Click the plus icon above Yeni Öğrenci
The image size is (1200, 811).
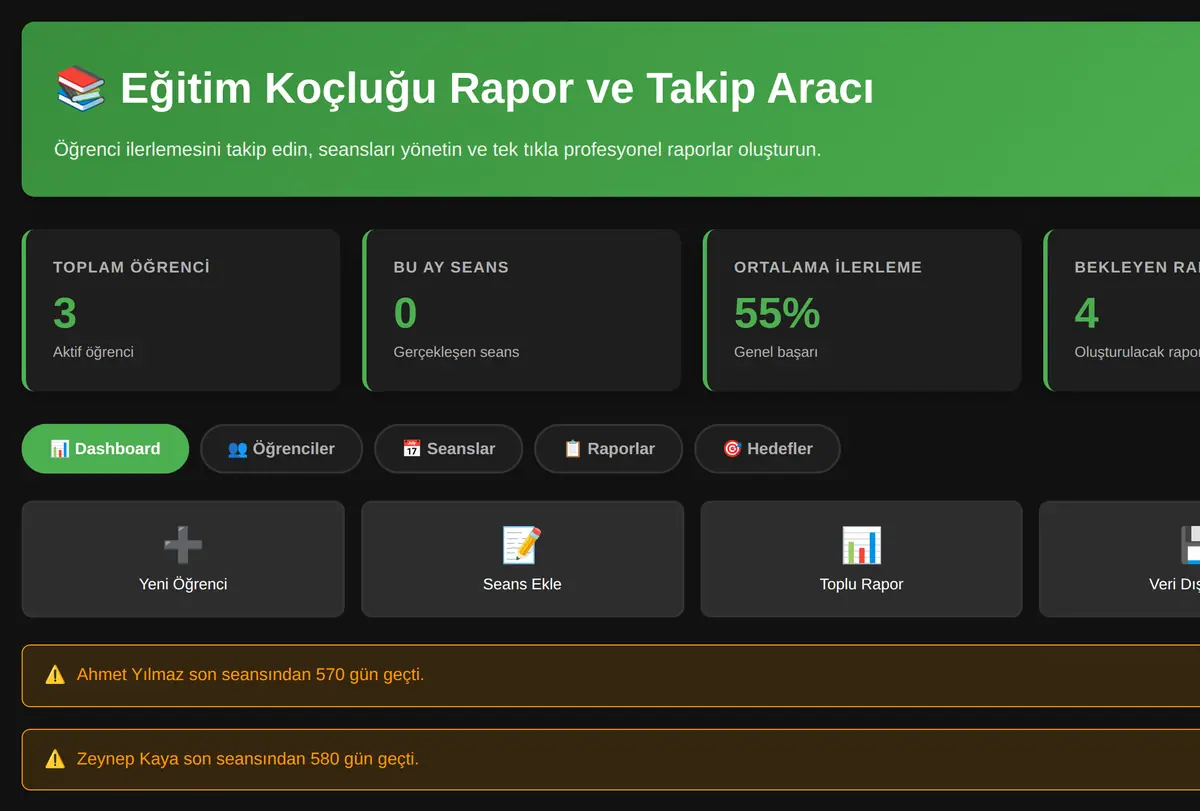coord(183,546)
